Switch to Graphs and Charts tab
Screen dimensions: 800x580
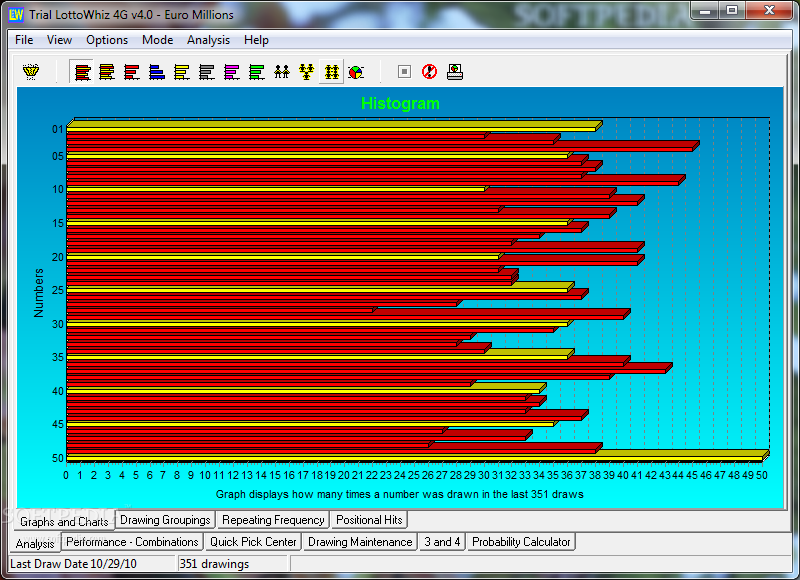tap(64, 521)
